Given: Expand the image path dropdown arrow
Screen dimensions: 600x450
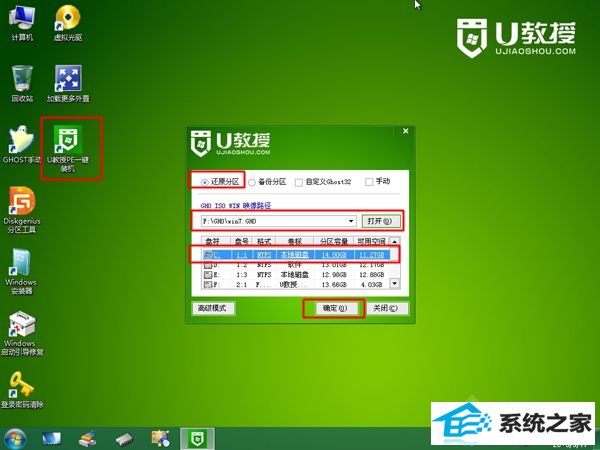Looking at the screenshot, I should point(351,221).
